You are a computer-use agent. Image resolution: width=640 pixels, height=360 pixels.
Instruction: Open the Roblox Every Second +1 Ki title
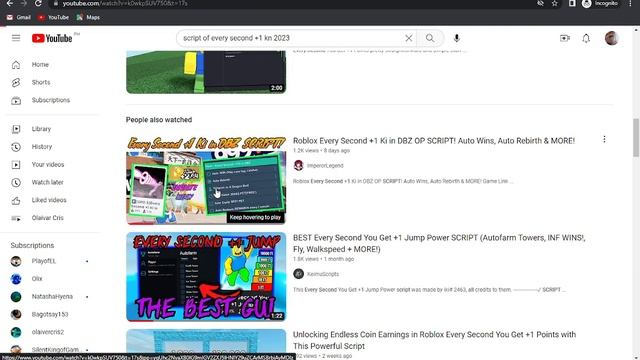tap(434, 141)
